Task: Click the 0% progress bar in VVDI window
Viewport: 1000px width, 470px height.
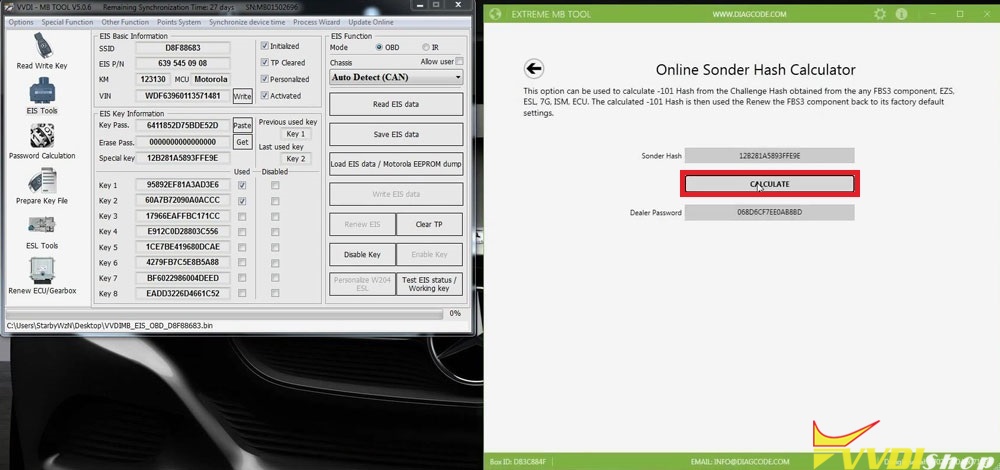Action: (224, 314)
